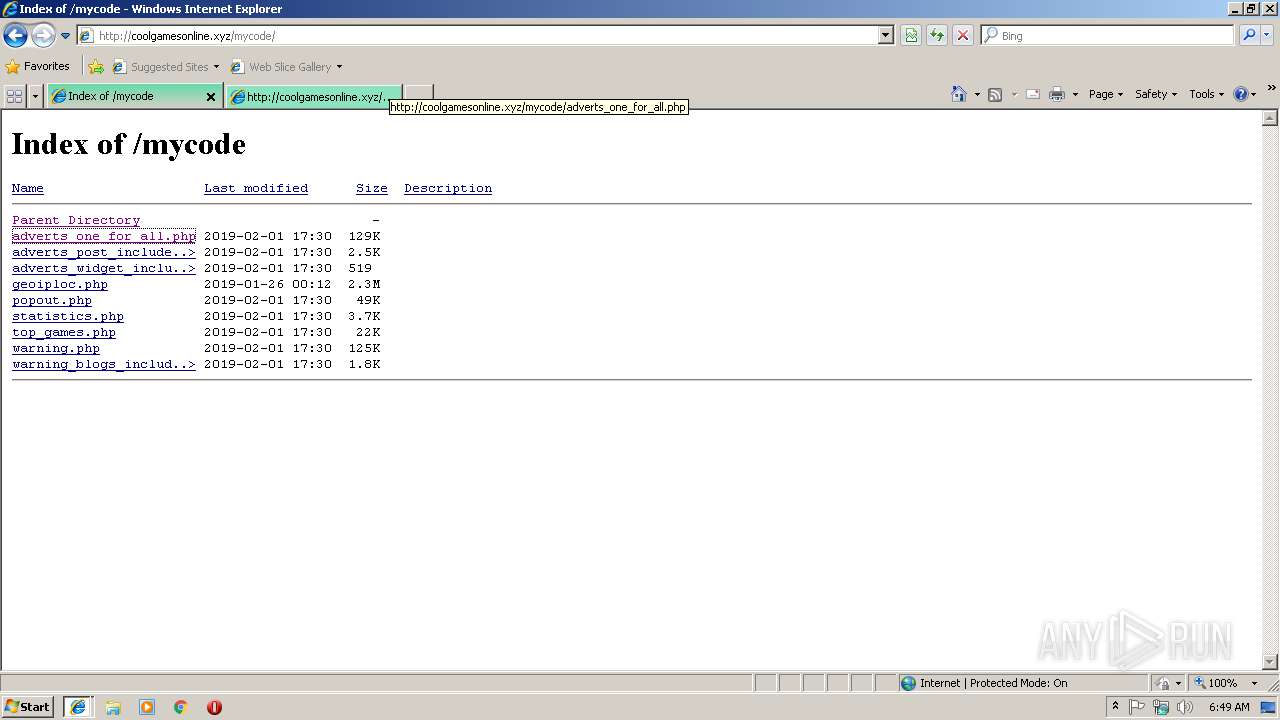Click the red Opera-style taskbar icon
This screenshot has height=720, width=1280.
click(x=214, y=707)
